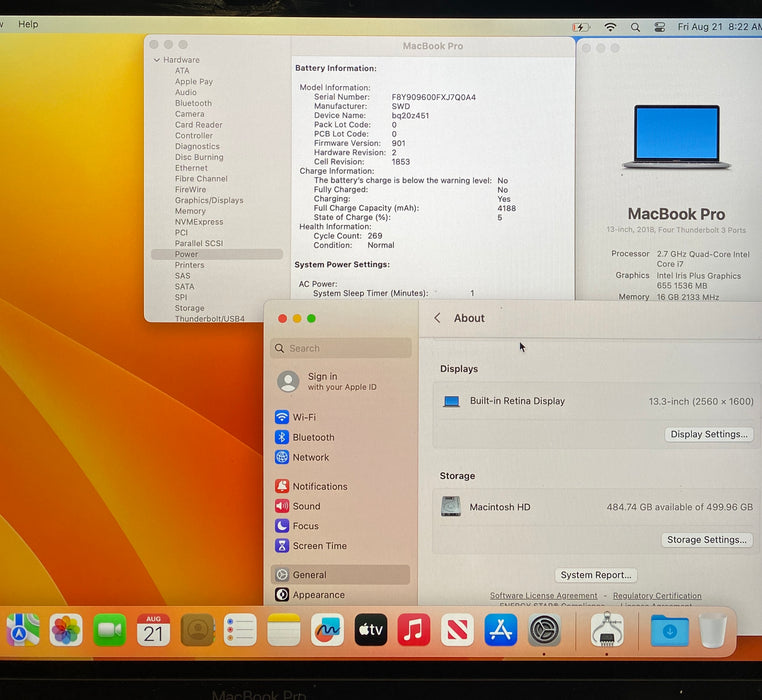The width and height of the screenshot is (762, 700).
Task: Open System Report
Action: [x=596, y=575]
